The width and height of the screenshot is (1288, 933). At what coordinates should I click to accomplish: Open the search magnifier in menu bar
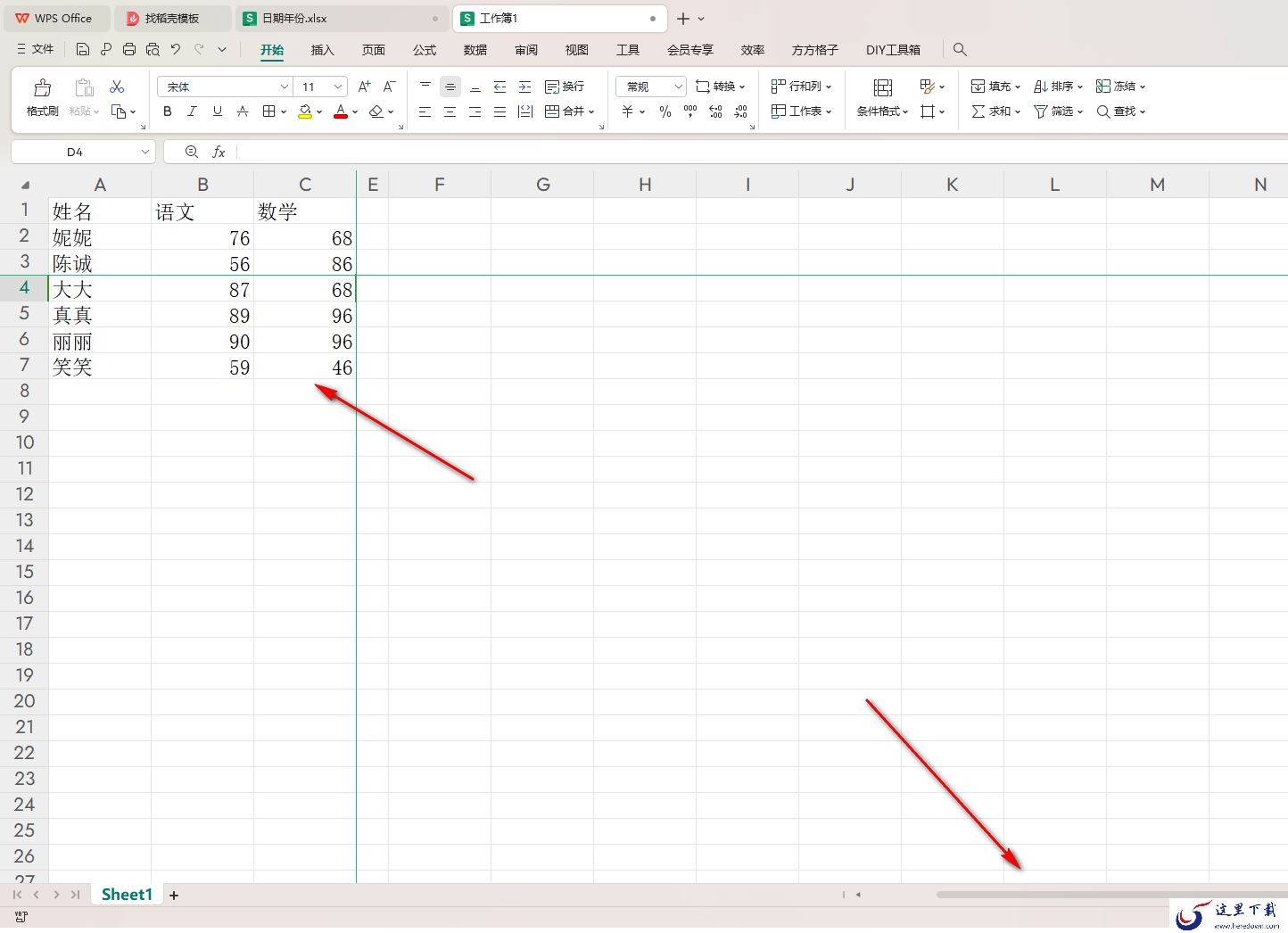[960, 50]
